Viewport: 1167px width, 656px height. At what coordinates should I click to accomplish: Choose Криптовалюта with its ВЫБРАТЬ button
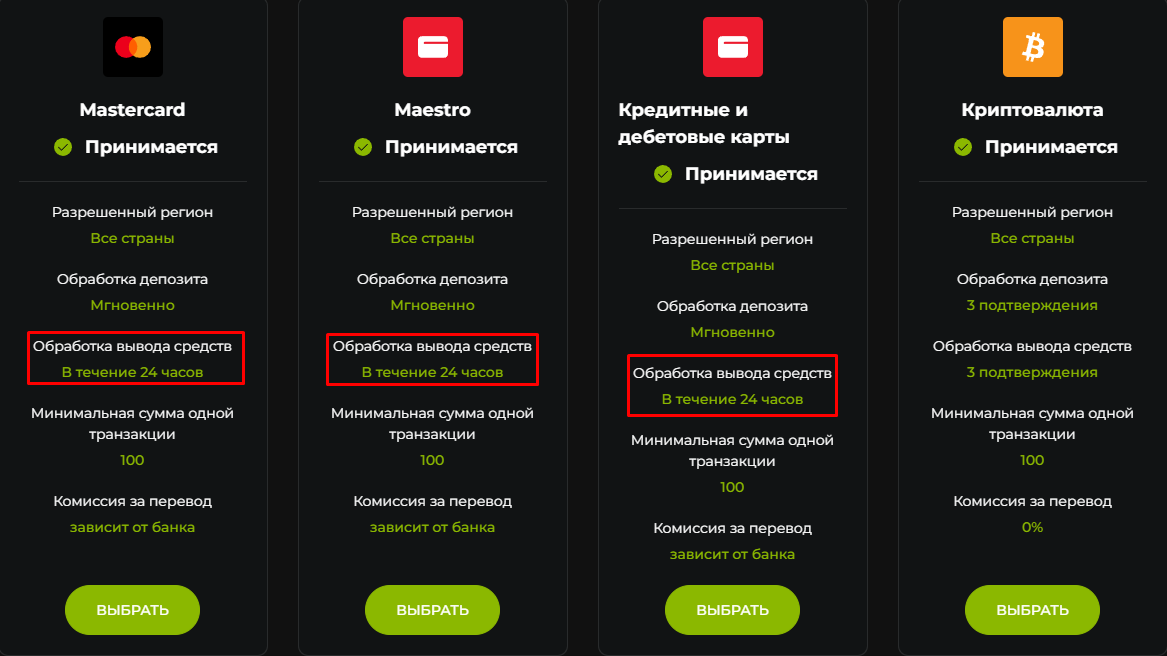pyautogui.click(x=1032, y=610)
